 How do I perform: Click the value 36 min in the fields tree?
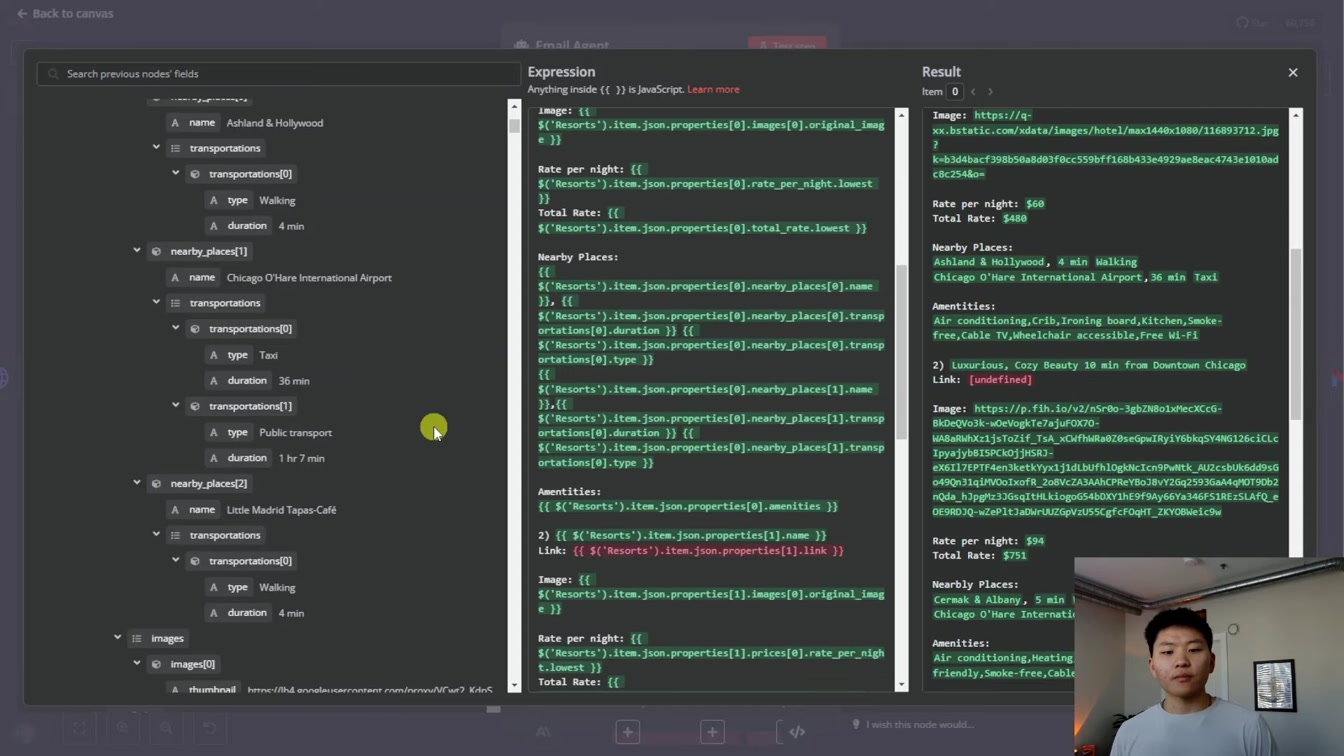(294, 381)
